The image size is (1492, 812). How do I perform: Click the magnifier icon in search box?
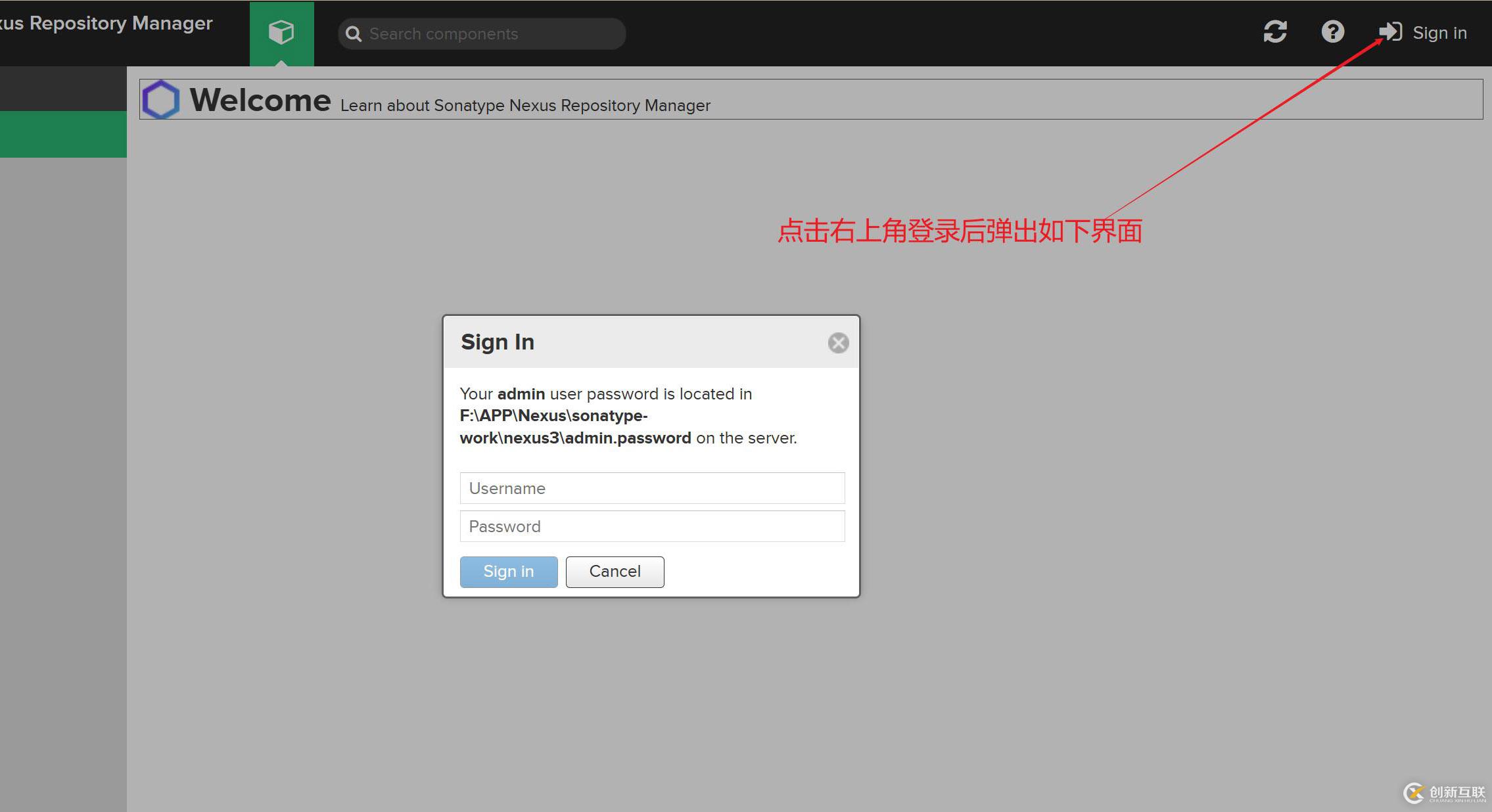(354, 34)
